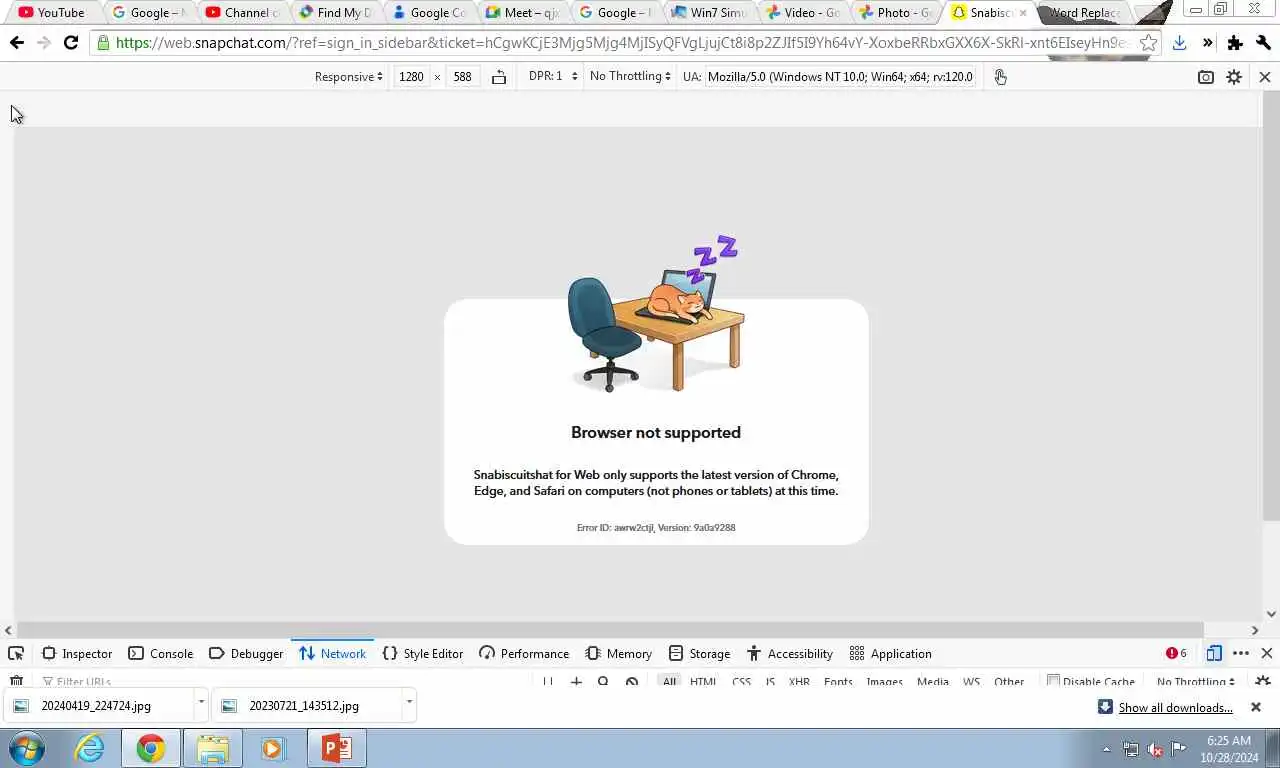Switch to the Memory tab
Image resolution: width=1280 pixels, height=768 pixels.
(x=618, y=653)
